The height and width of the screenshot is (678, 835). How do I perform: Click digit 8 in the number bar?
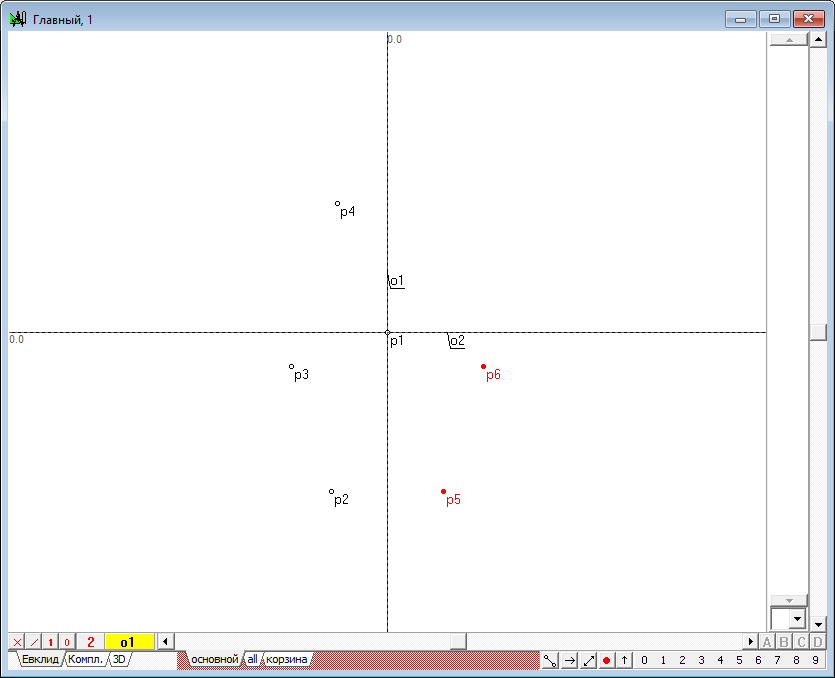796,660
